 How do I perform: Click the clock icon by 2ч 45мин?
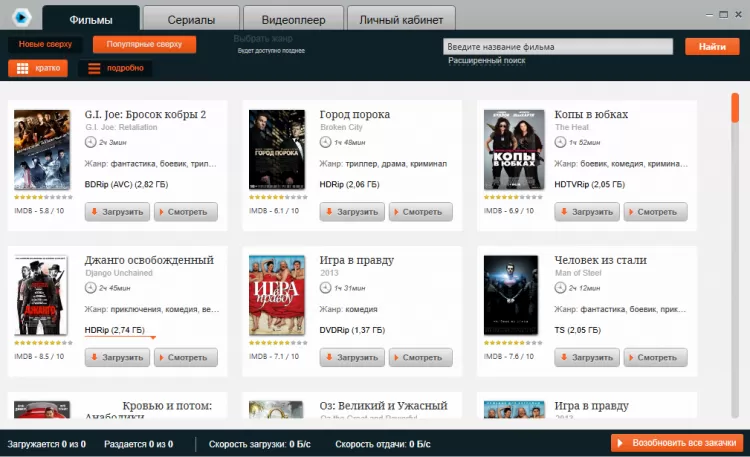point(90,288)
